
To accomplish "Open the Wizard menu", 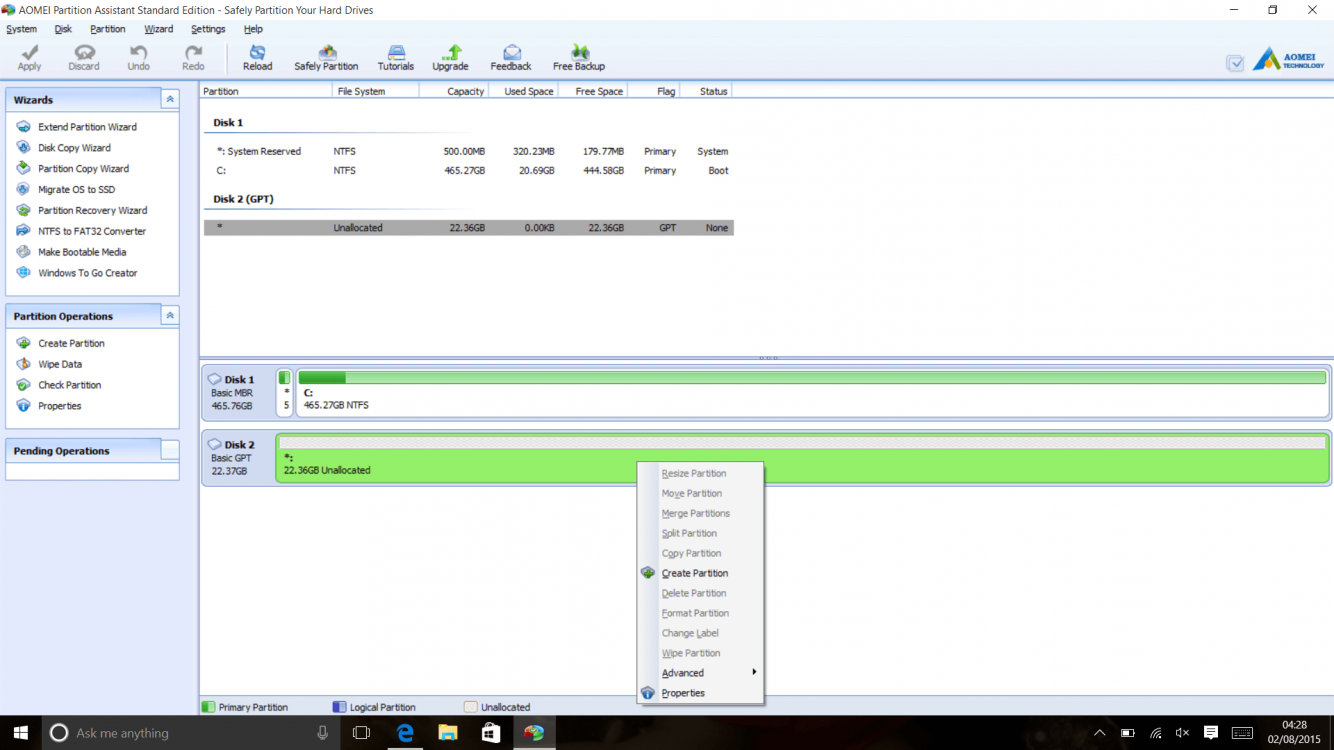I will 158,29.
